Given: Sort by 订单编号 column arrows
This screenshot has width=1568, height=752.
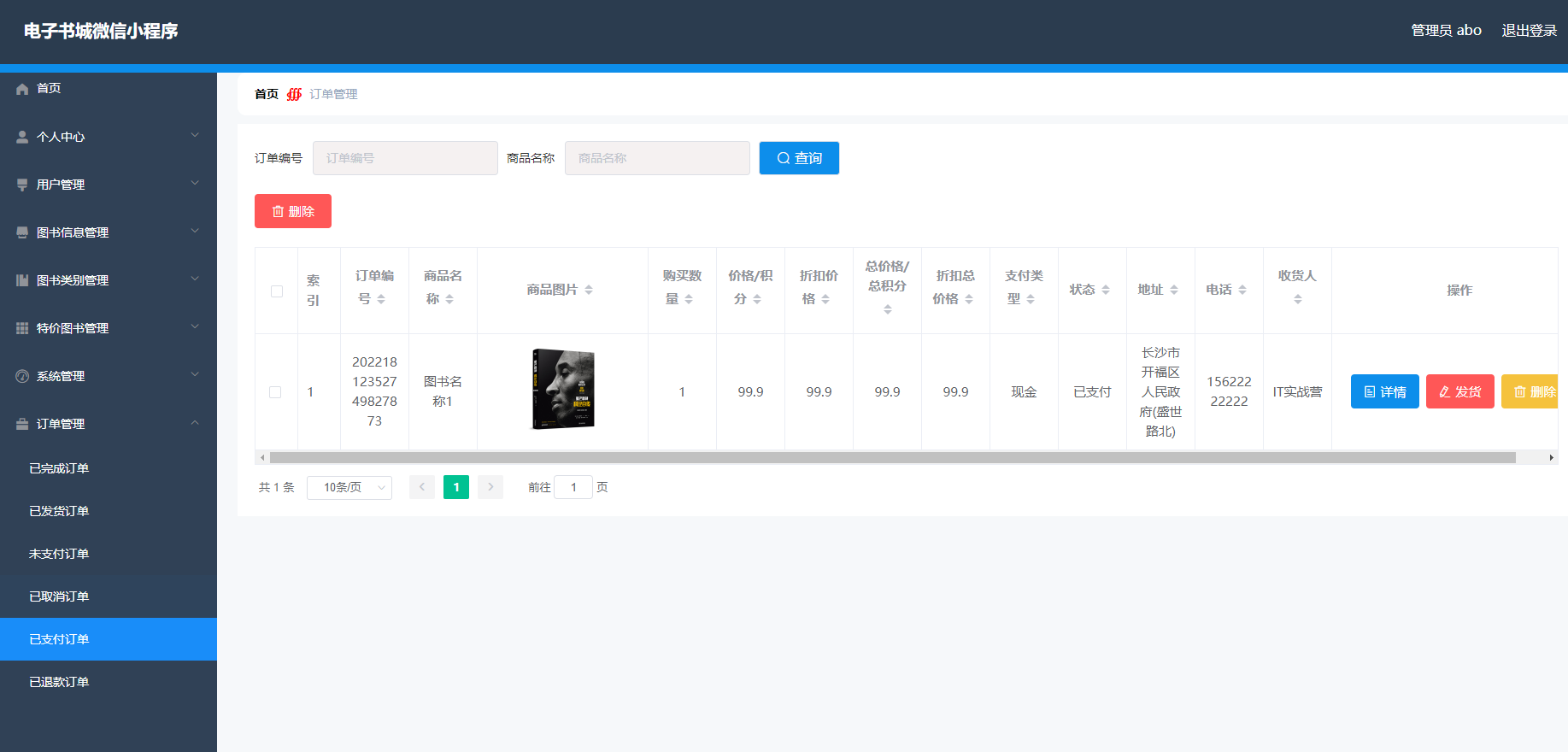Looking at the screenshot, I should pos(381,299).
